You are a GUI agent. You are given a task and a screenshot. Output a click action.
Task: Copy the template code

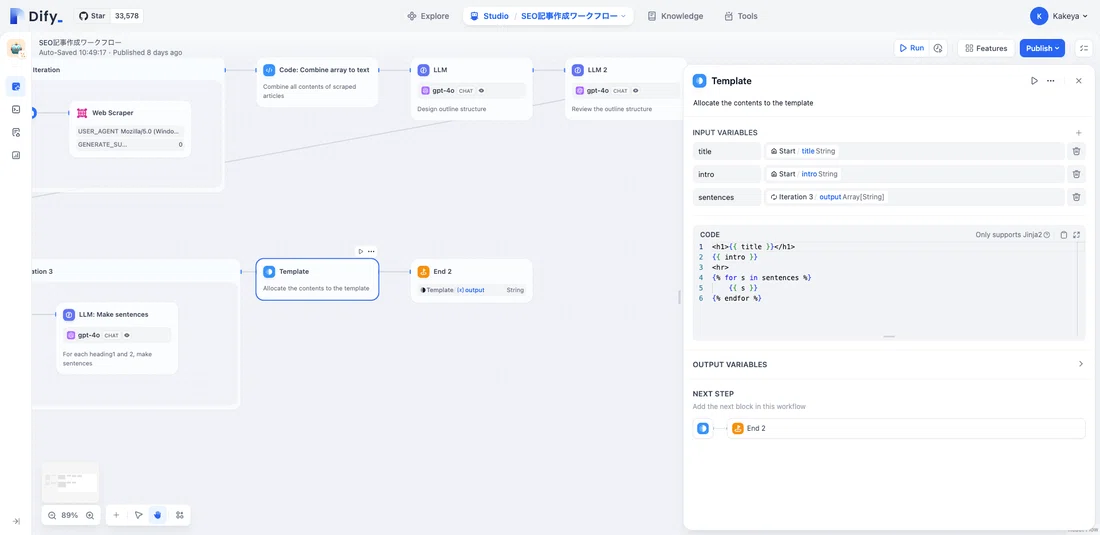[1064, 235]
